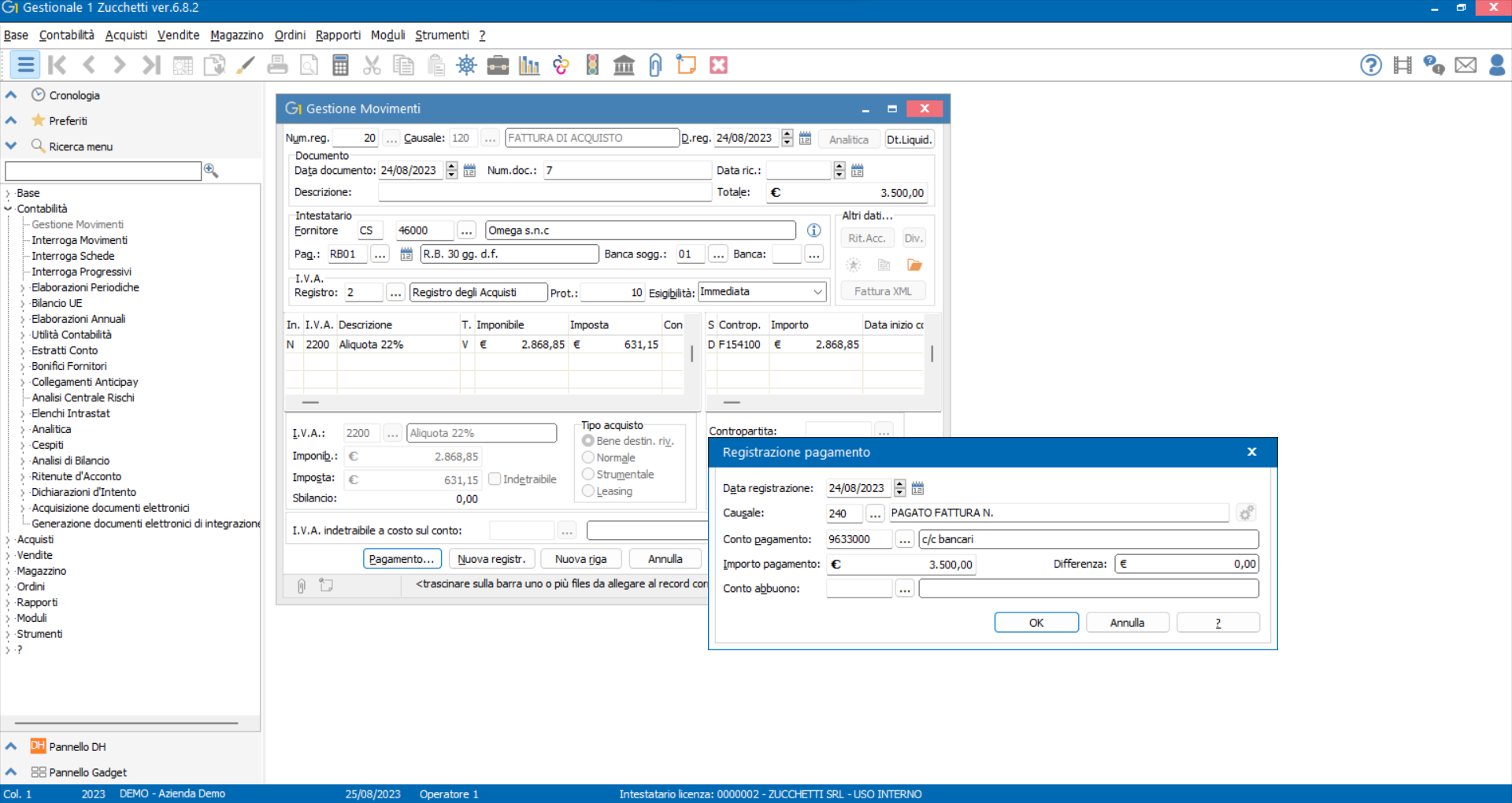Click the traffic light status toolbar icon

tap(593, 65)
